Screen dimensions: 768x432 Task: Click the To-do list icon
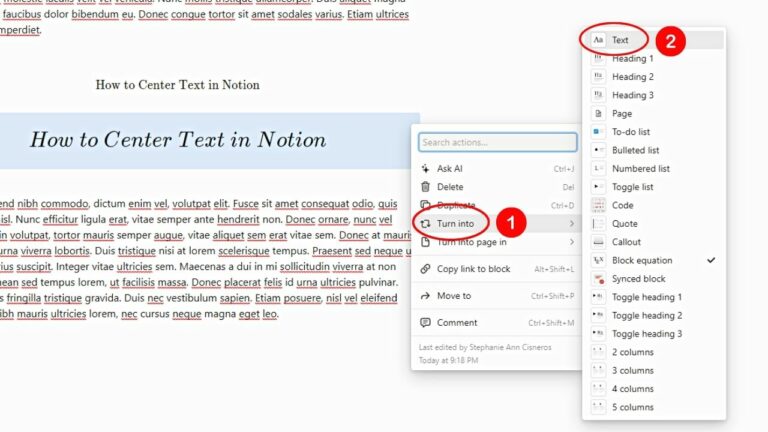pos(598,132)
